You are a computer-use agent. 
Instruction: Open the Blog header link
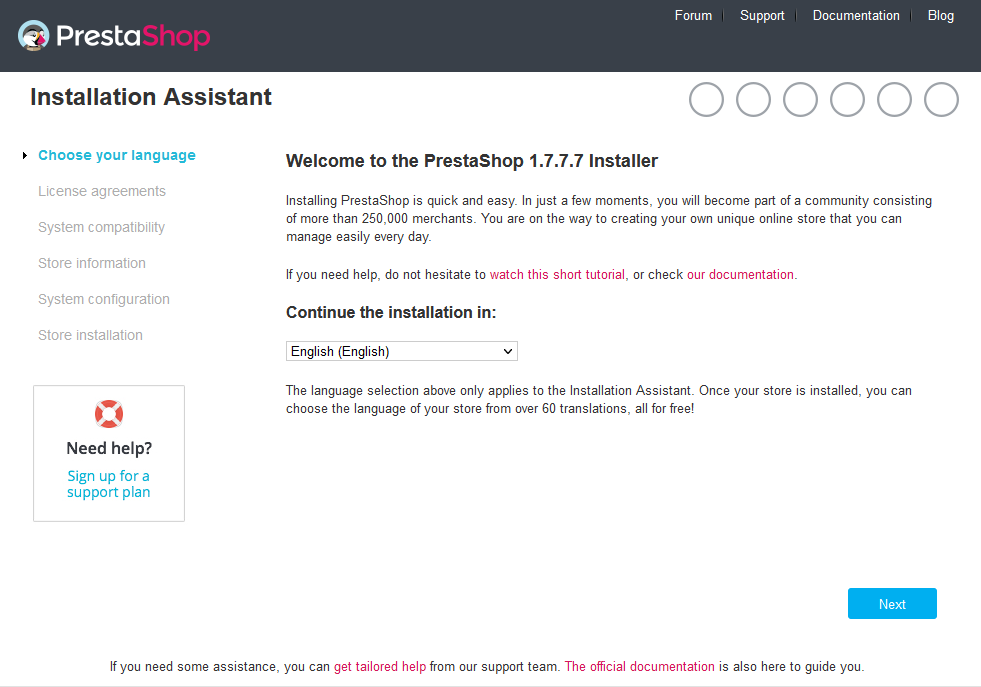pos(940,16)
